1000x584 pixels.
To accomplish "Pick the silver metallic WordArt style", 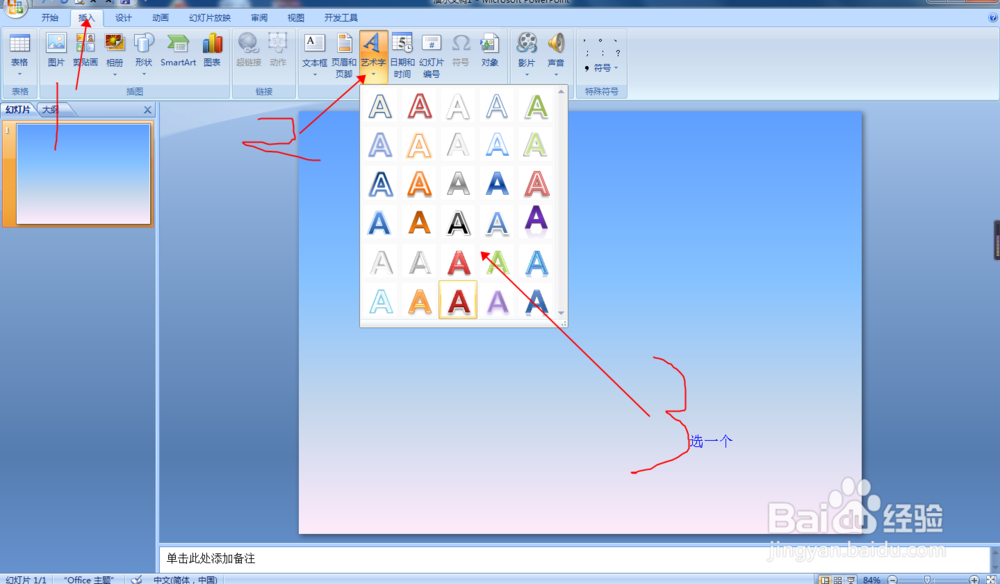I will [458, 184].
